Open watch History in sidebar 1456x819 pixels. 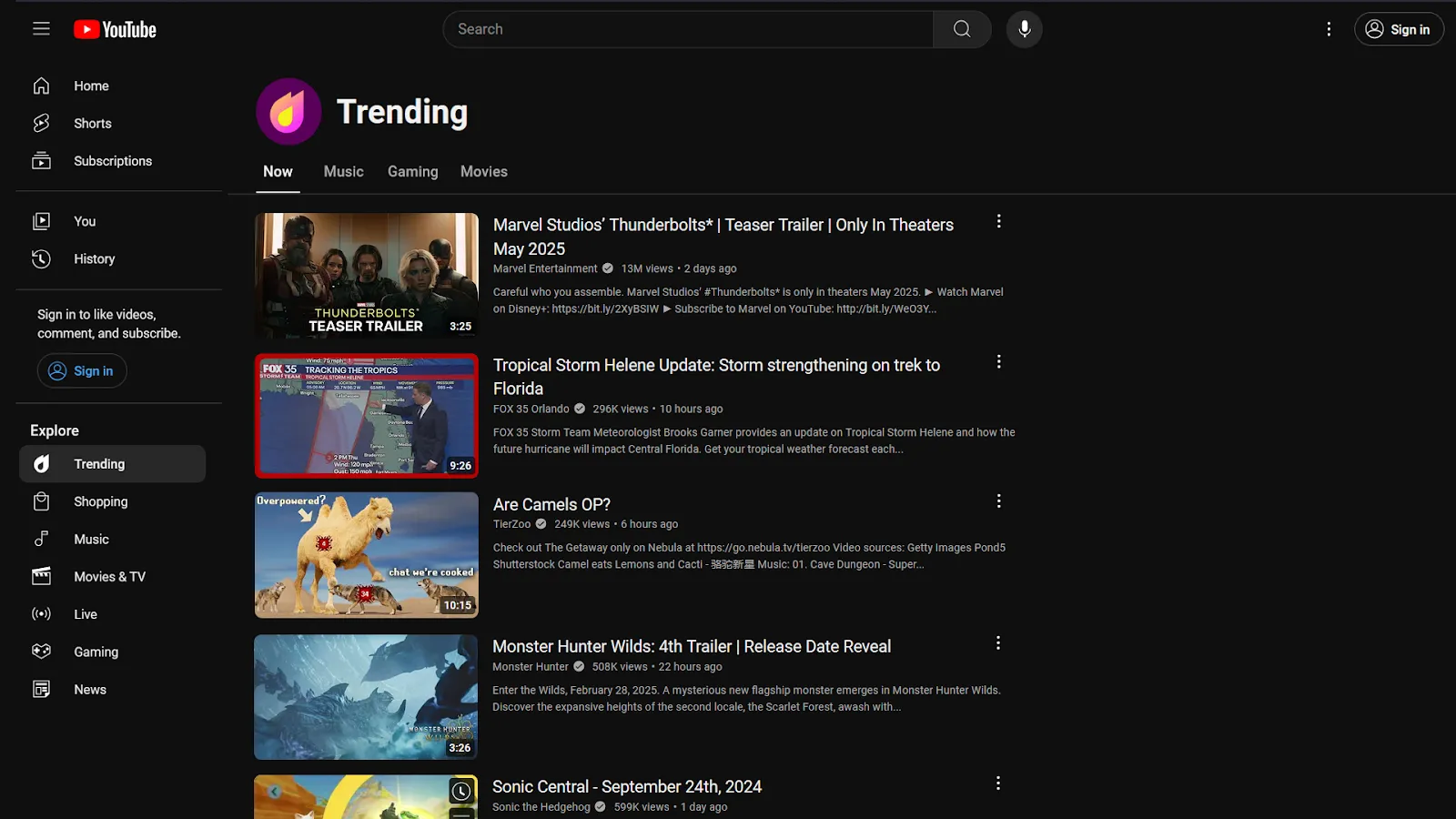pyautogui.click(x=94, y=259)
